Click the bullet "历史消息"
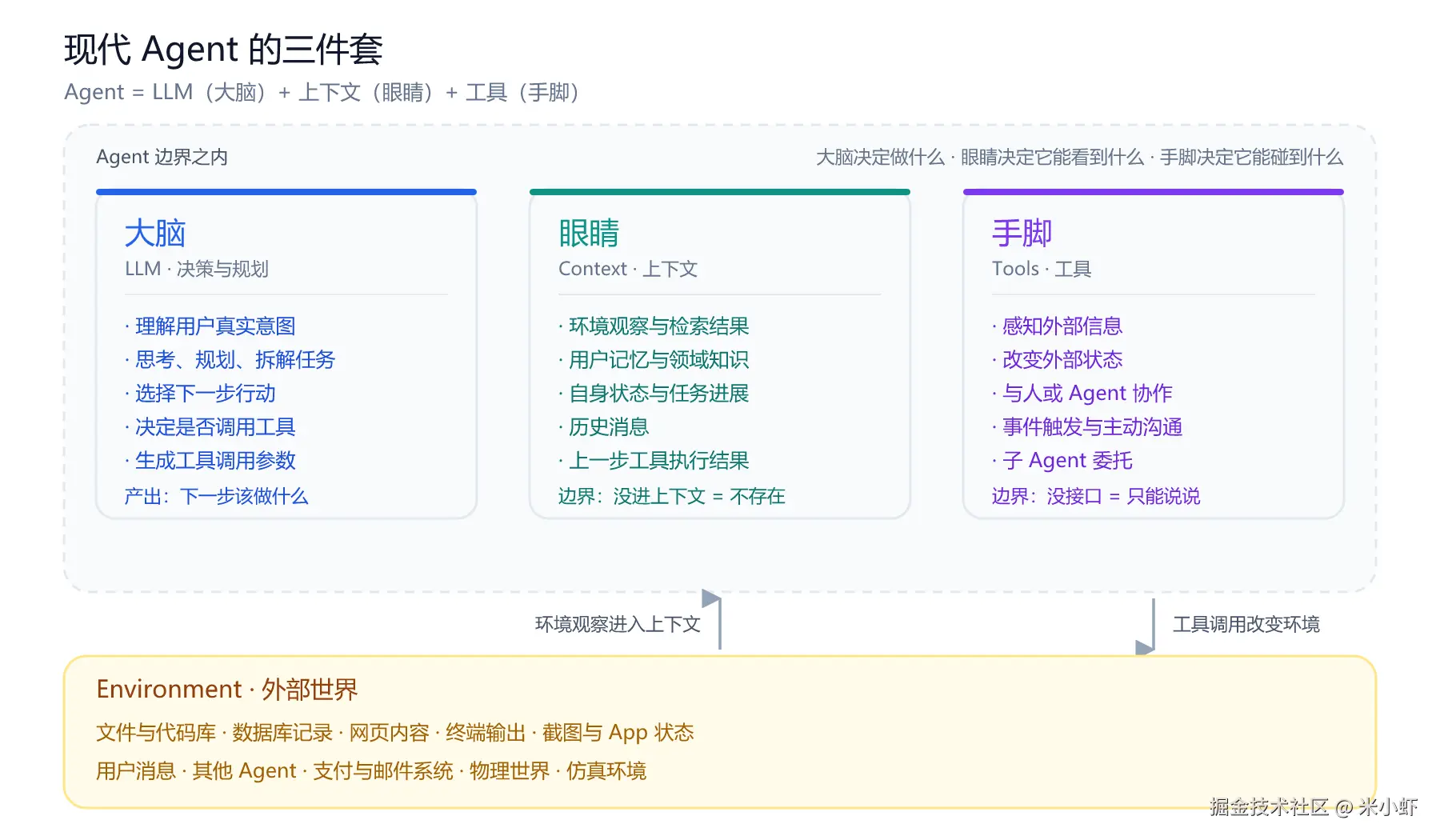Image resolution: width=1440 pixels, height=840 pixels. point(604,427)
